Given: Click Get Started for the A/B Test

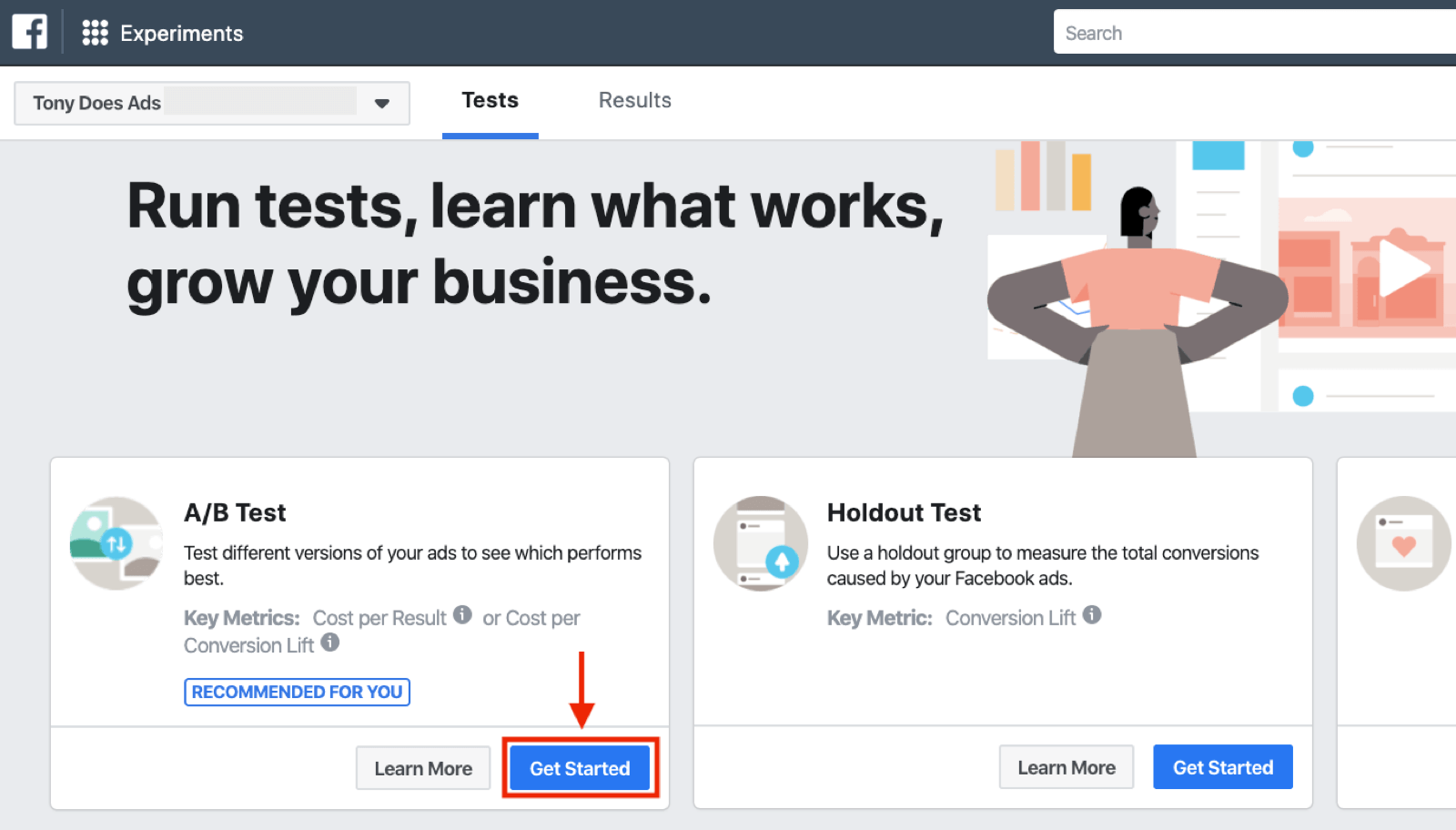Looking at the screenshot, I should click(x=580, y=767).
